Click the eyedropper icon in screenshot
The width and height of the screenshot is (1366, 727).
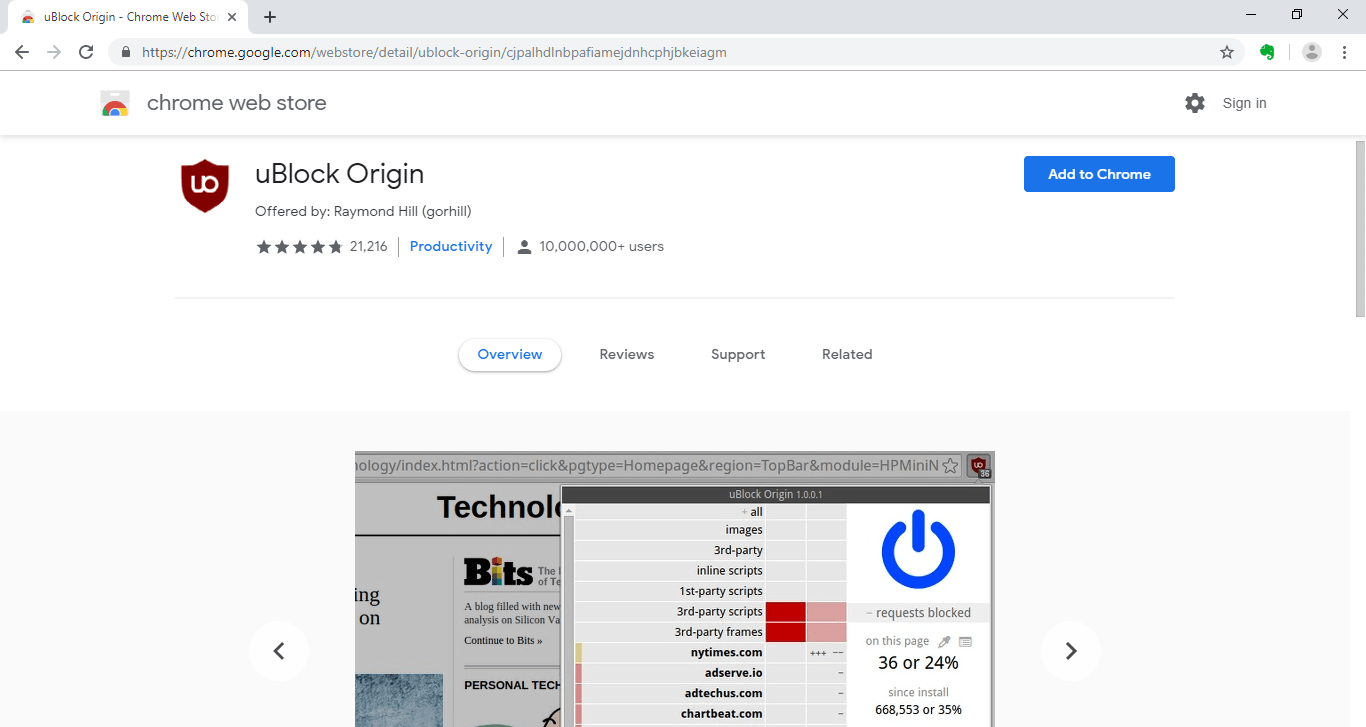tap(944, 642)
